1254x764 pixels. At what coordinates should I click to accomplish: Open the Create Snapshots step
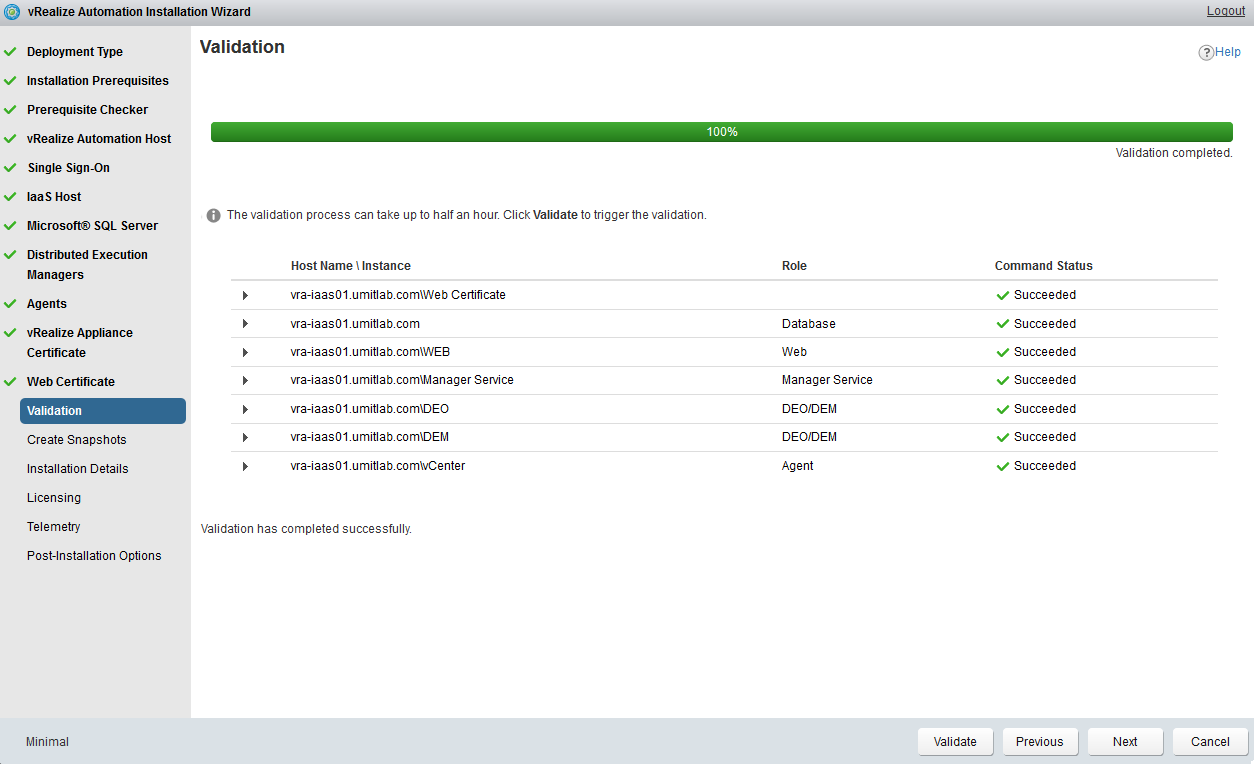coord(77,440)
